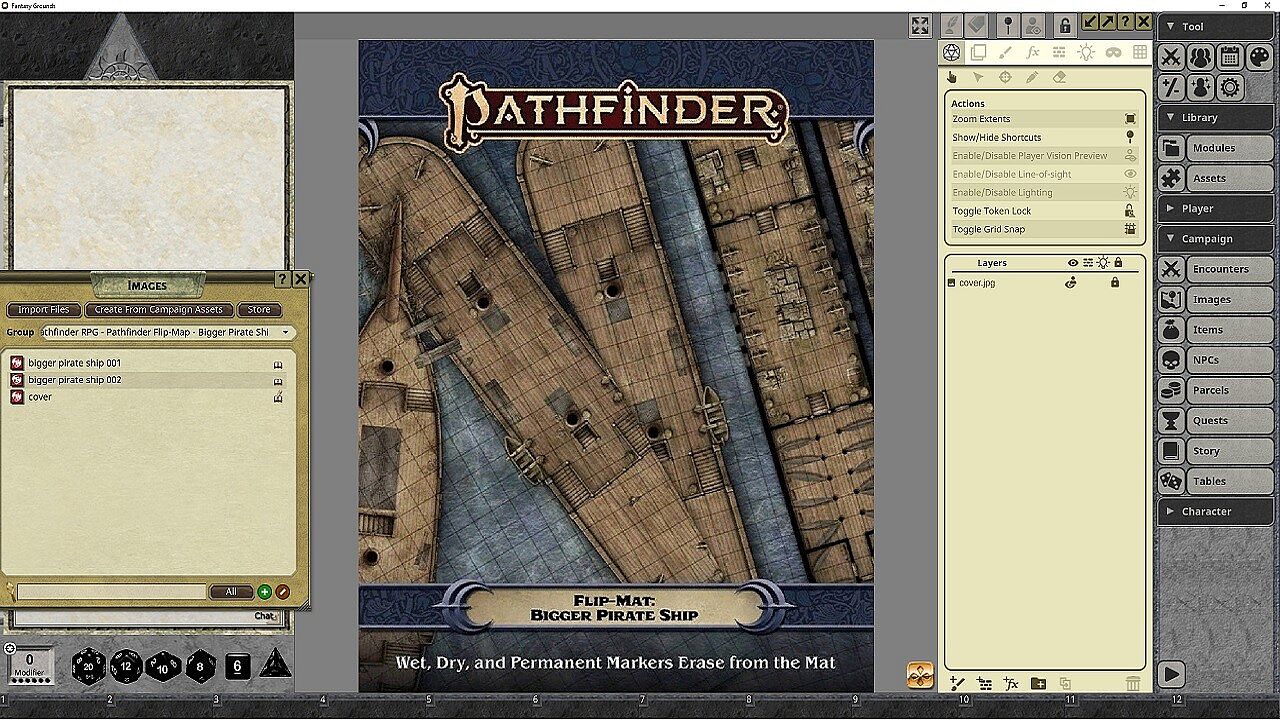Click the player vision preview icon in toolbar

pyautogui.click(x=1034, y=25)
